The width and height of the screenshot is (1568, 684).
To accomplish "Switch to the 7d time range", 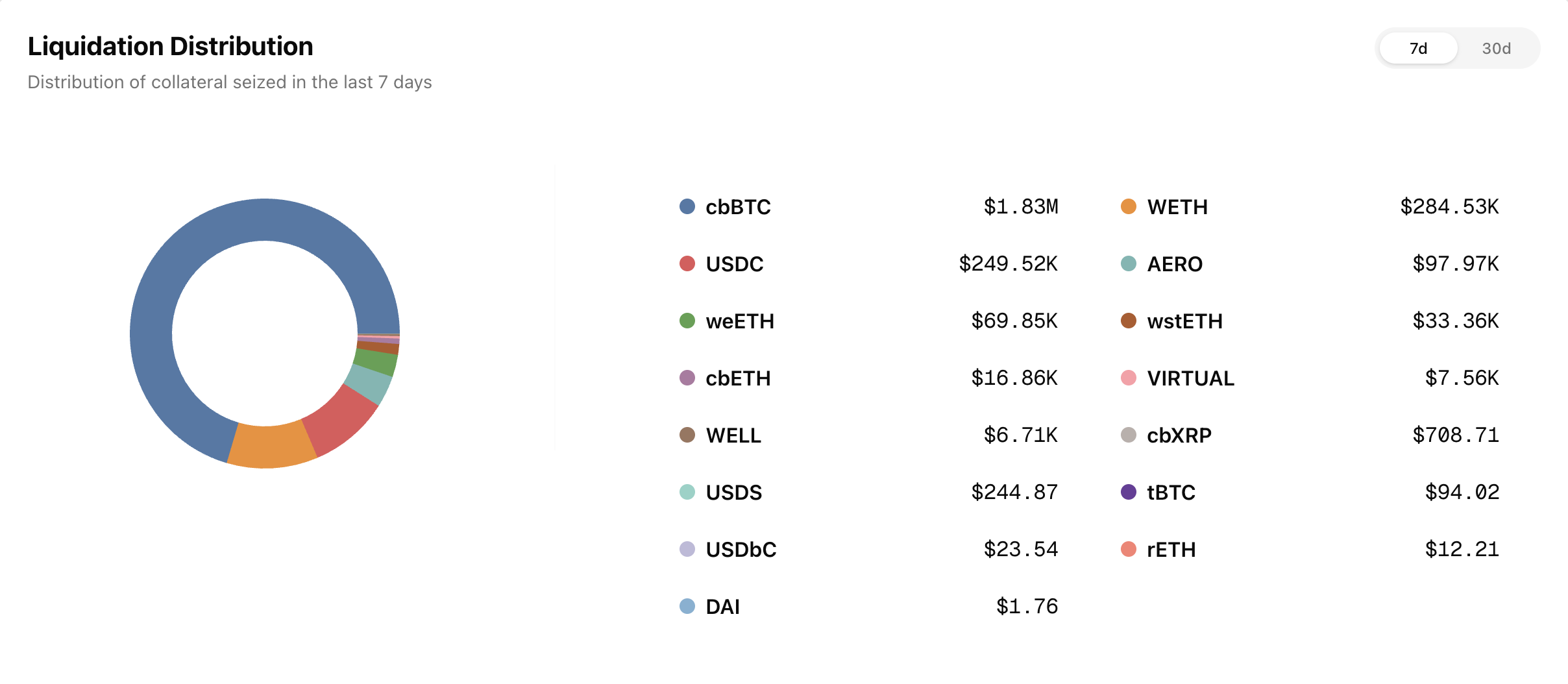I will tap(1418, 49).
